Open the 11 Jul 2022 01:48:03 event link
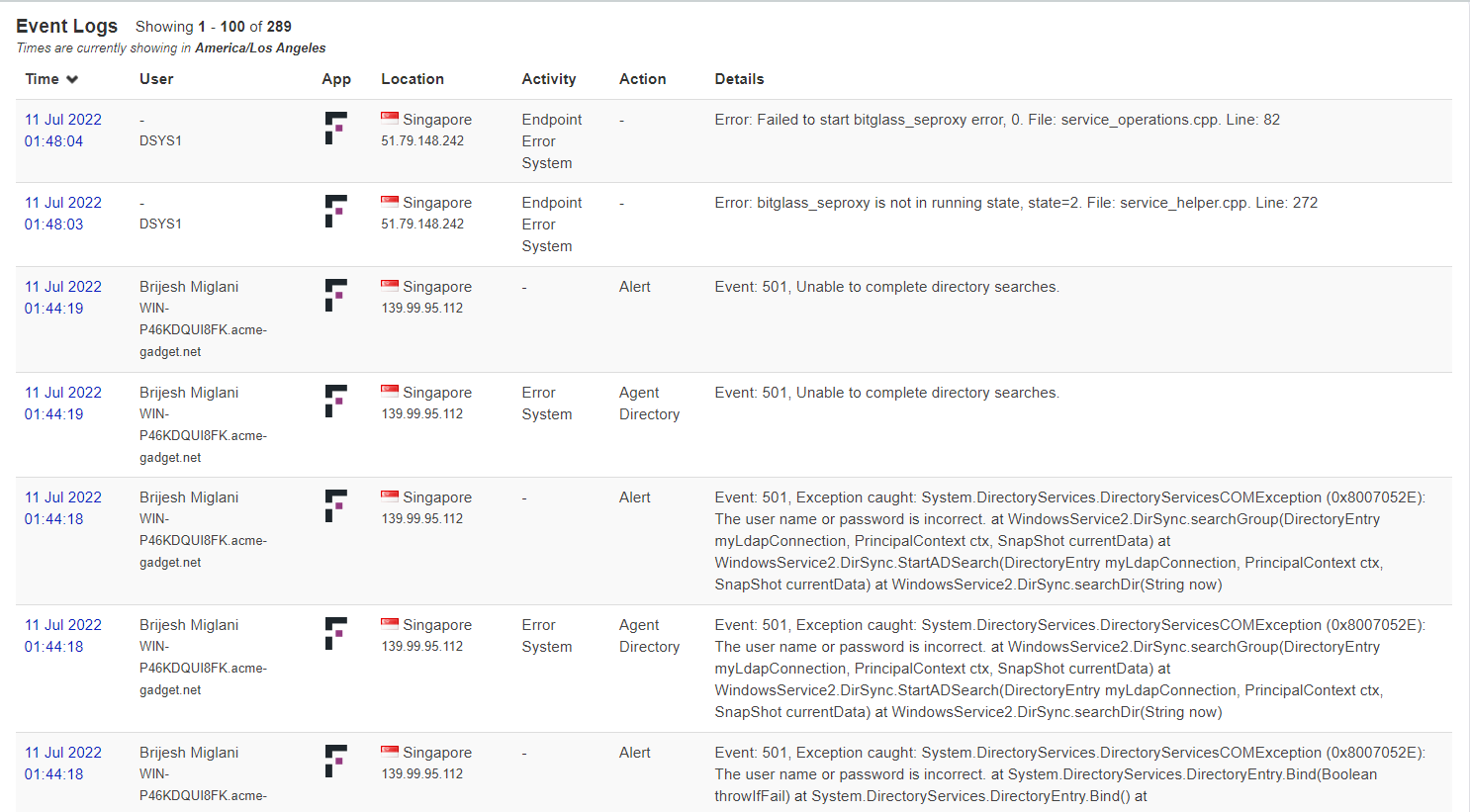Screen dimensions: 1470x812 62,213
